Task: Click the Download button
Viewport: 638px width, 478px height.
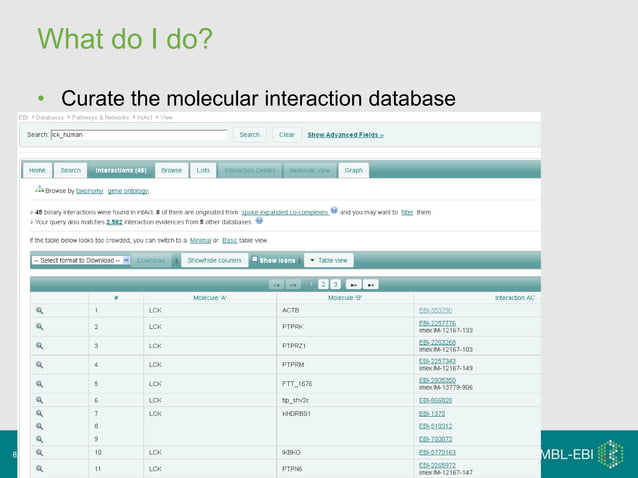Action: pyautogui.click(x=151, y=260)
